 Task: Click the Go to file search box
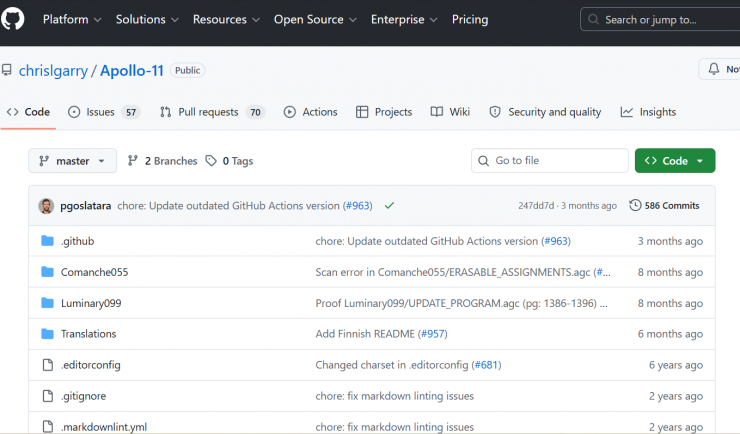(550, 161)
